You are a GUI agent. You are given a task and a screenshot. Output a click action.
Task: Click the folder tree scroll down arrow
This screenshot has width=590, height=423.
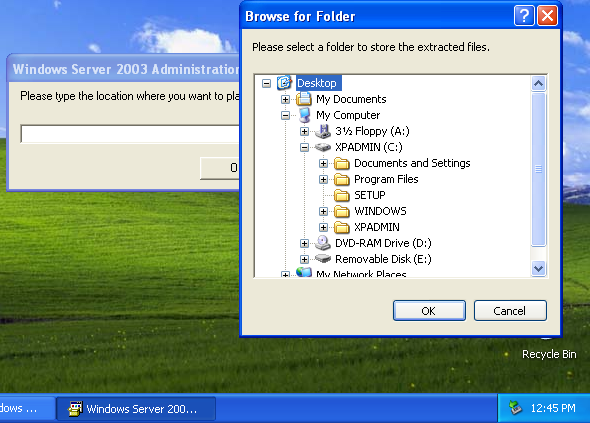pyautogui.click(x=539, y=269)
